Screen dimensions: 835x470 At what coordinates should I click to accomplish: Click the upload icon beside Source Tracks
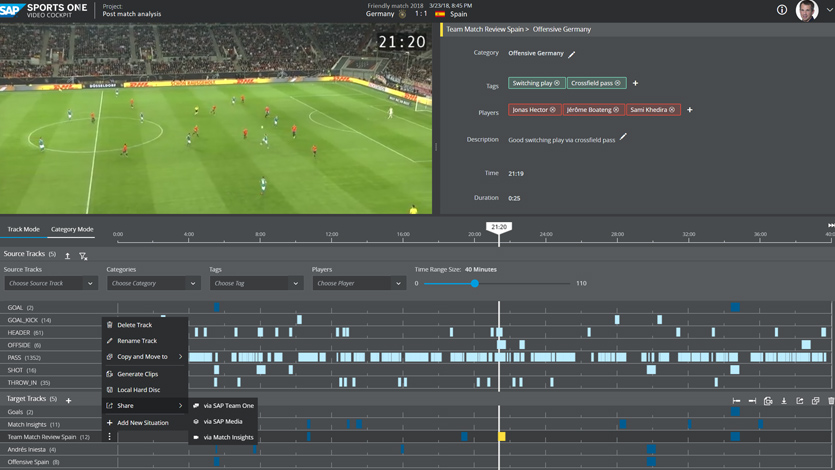(x=68, y=256)
